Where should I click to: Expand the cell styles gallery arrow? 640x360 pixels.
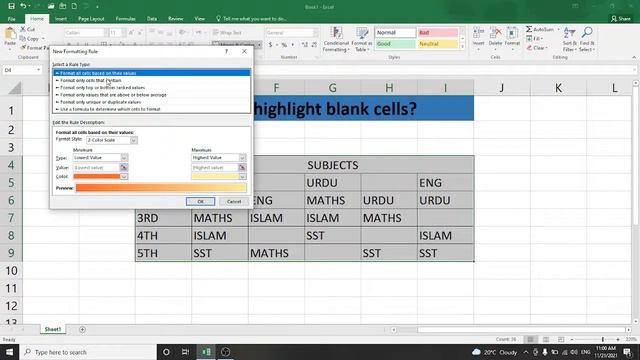(x=462, y=47)
